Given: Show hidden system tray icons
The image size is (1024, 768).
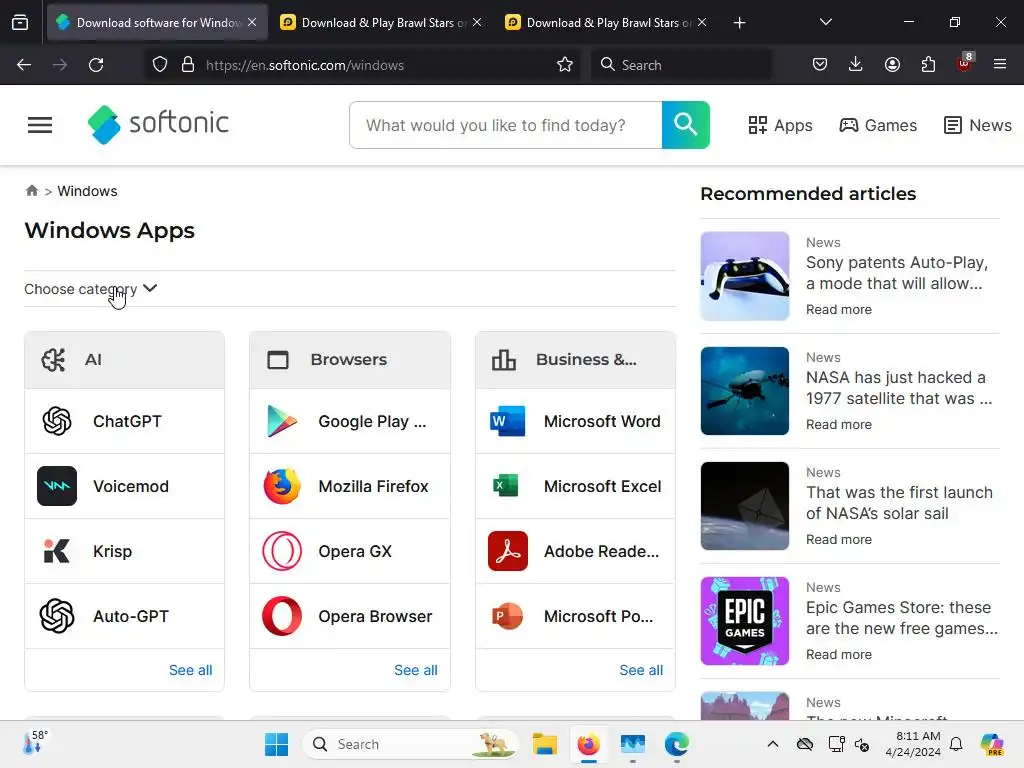Looking at the screenshot, I should tap(773, 744).
